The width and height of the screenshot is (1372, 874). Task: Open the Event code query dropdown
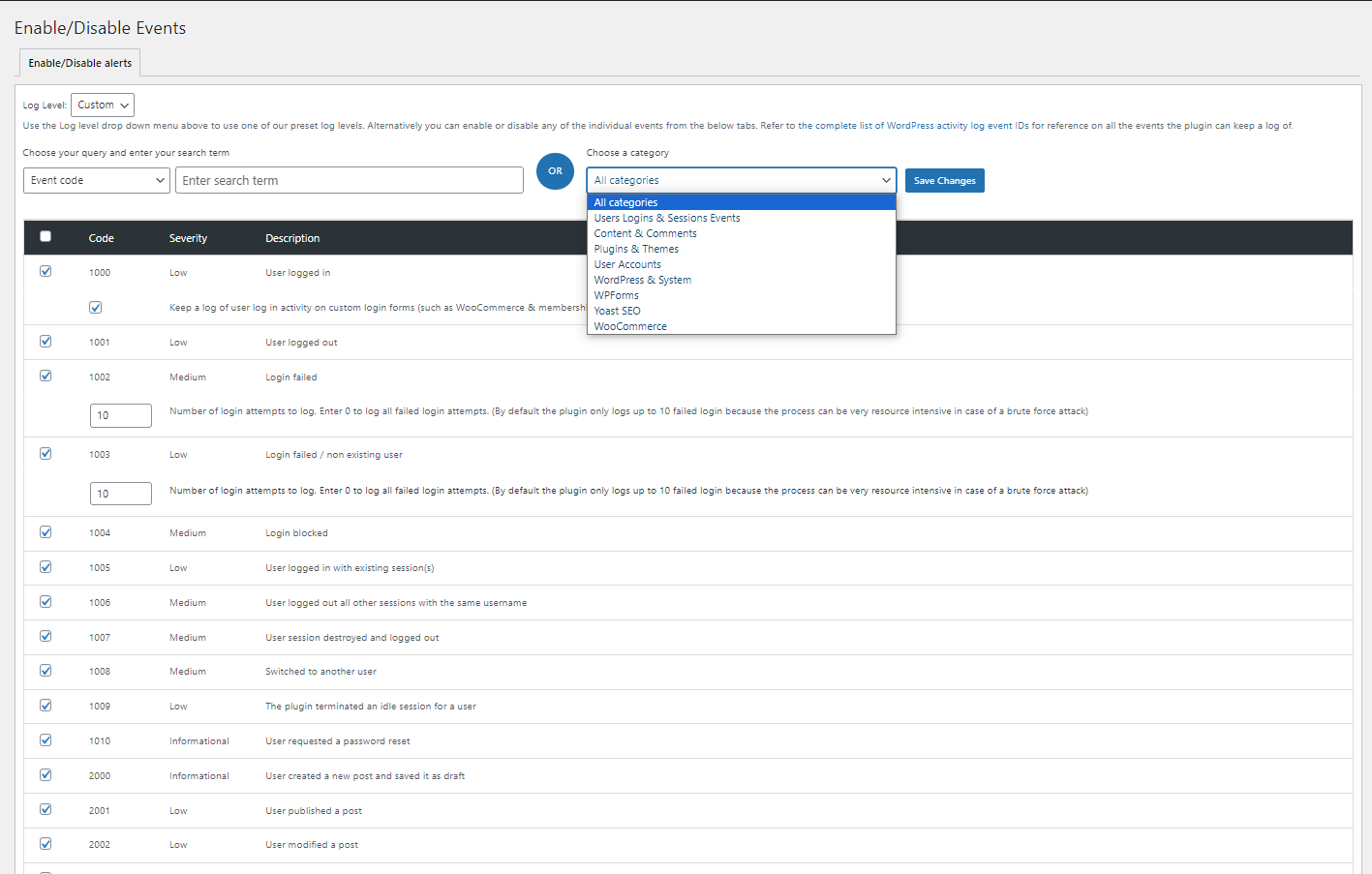(x=97, y=180)
